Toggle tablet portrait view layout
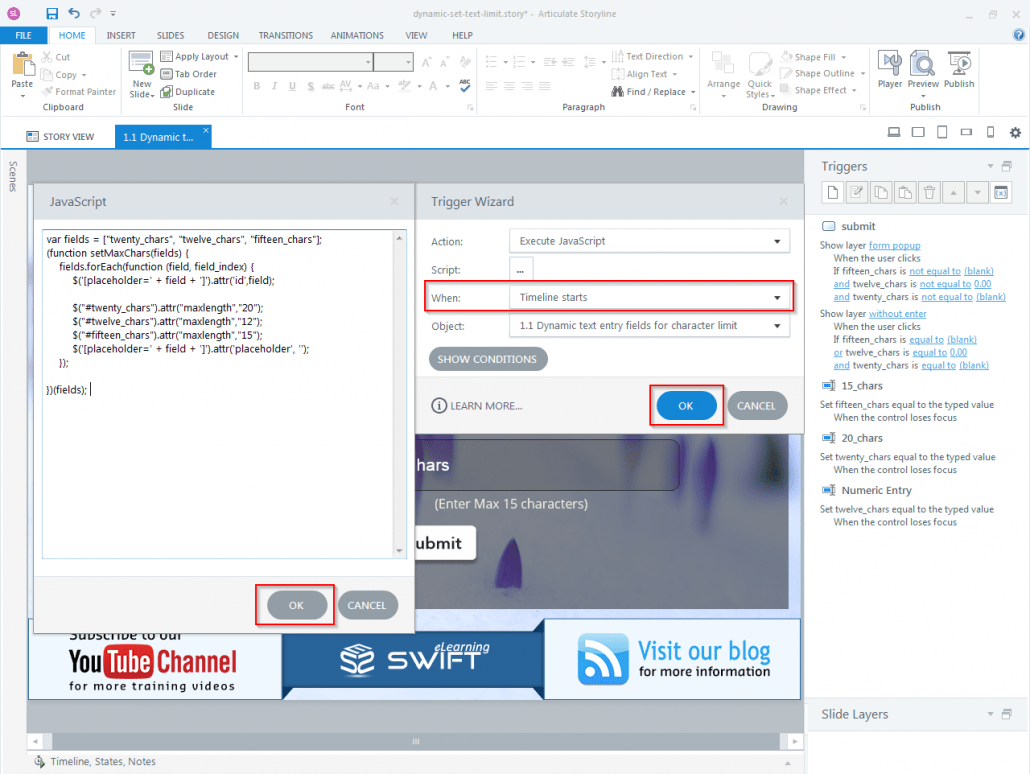 pos(942,132)
